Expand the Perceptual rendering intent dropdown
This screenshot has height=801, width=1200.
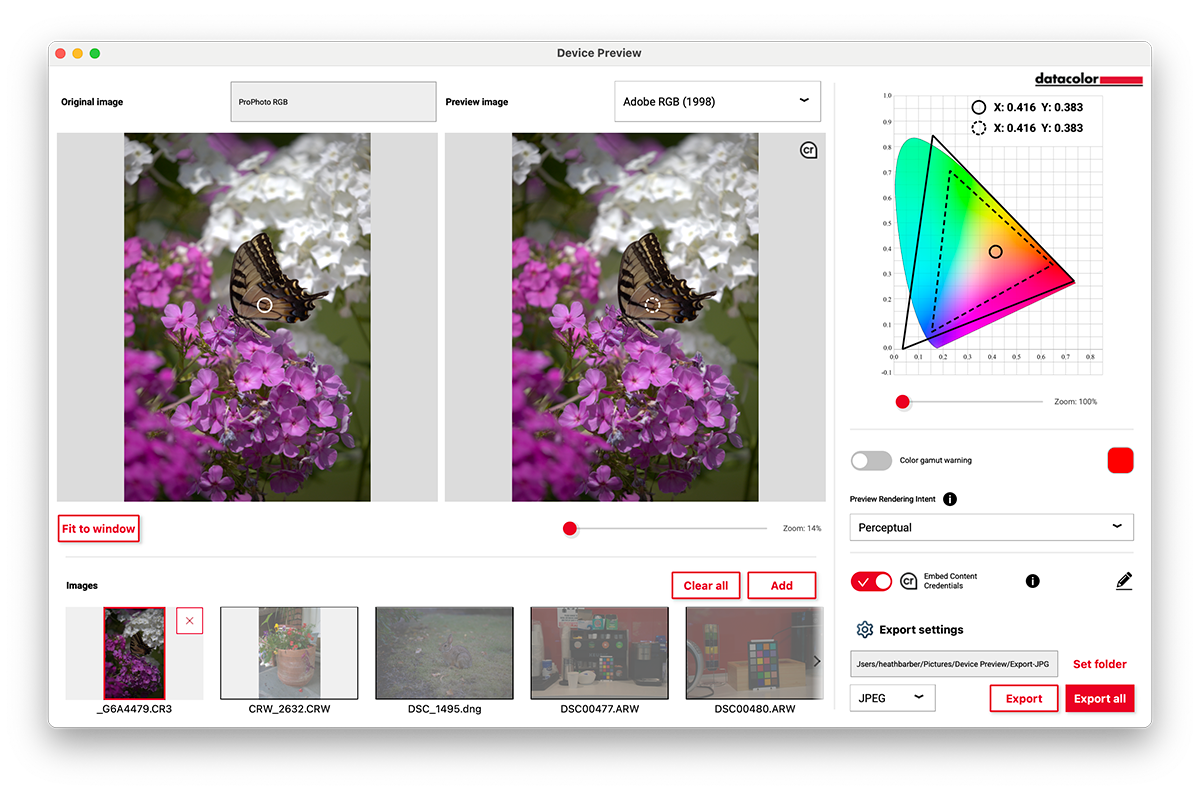(x=991, y=527)
